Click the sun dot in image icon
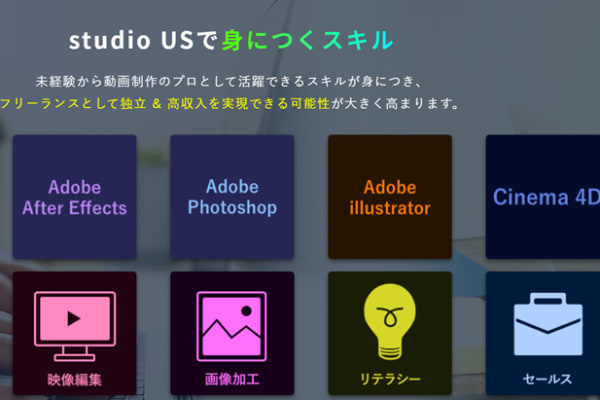 pos(246,311)
